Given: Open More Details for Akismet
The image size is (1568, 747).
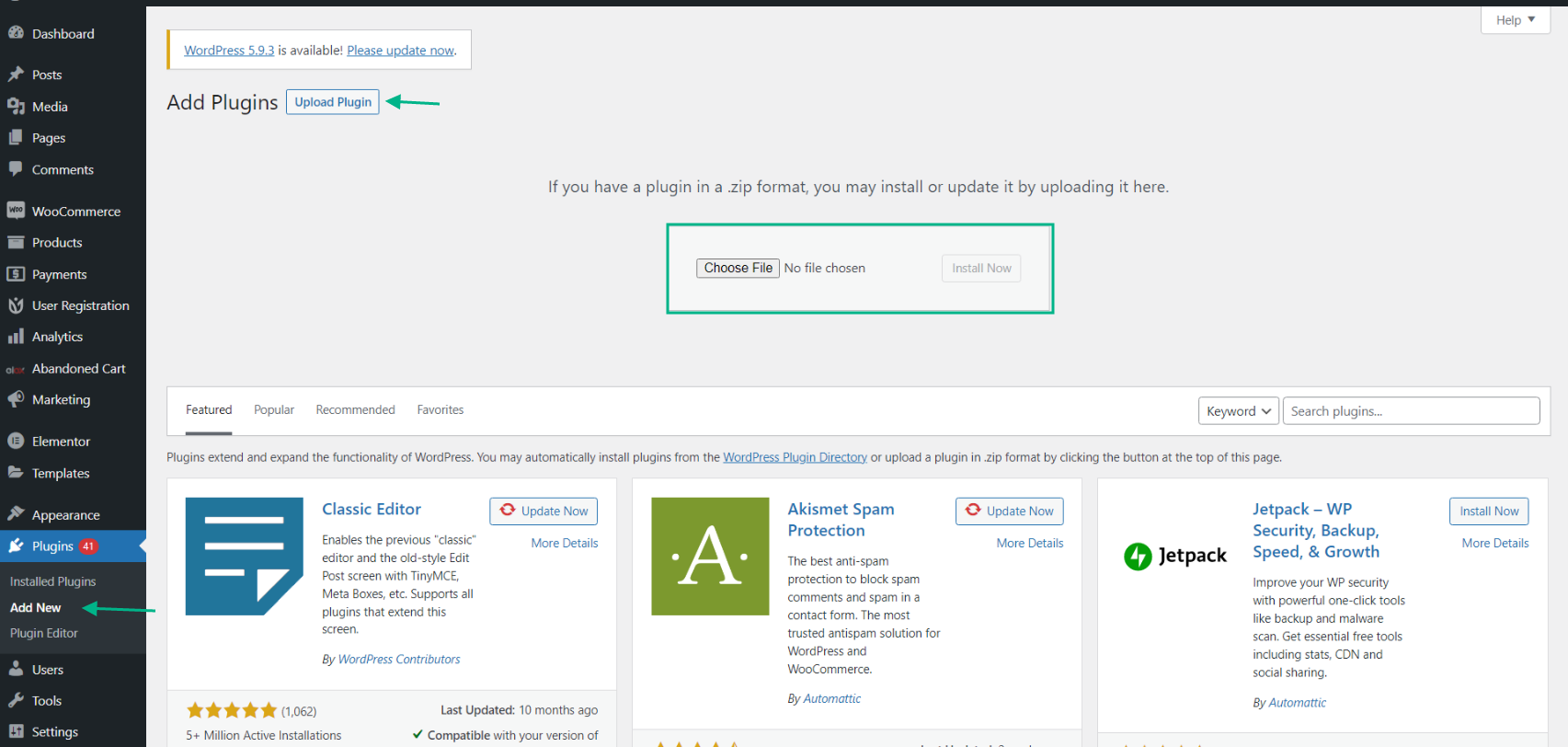Looking at the screenshot, I should click(x=1030, y=544).
